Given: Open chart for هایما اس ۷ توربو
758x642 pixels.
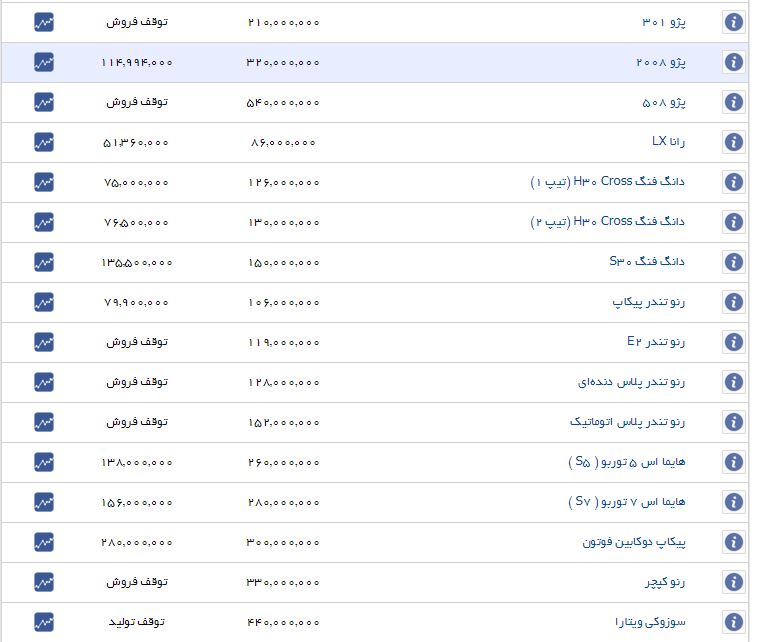Looking at the screenshot, I should [x=44, y=502].
